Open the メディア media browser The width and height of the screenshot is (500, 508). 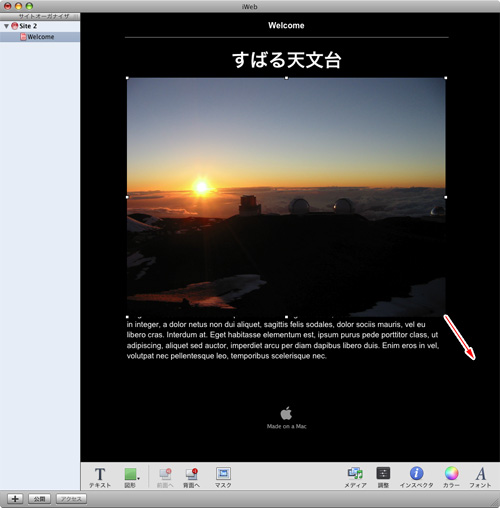[x=355, y=477]
